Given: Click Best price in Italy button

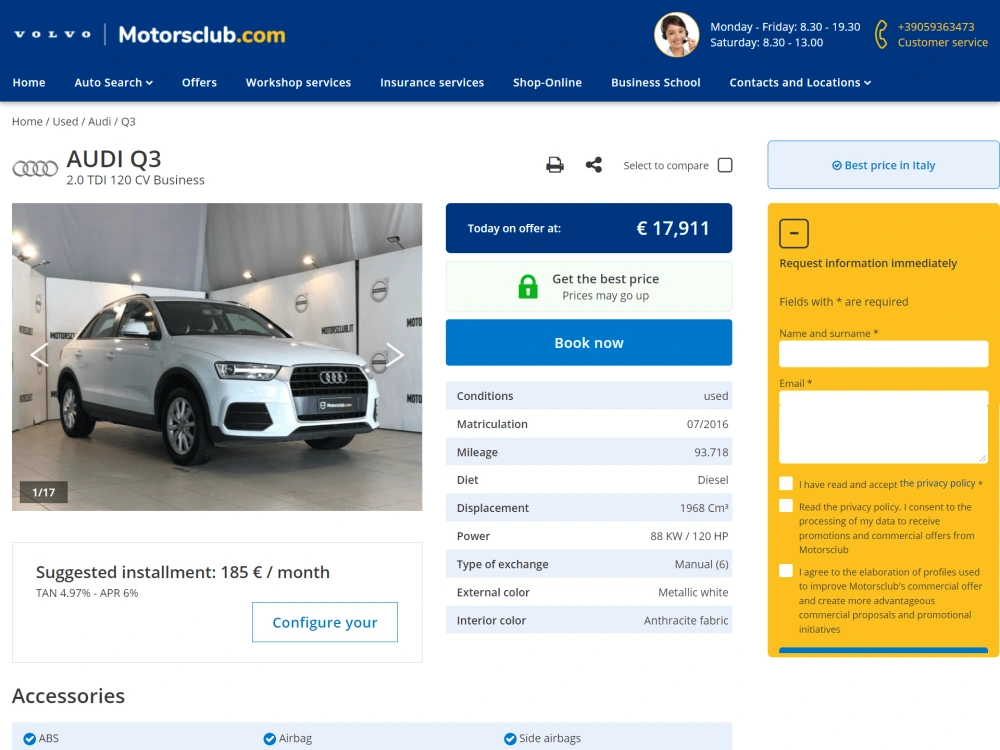Looking at the screenshot, I should click(883, 165).
